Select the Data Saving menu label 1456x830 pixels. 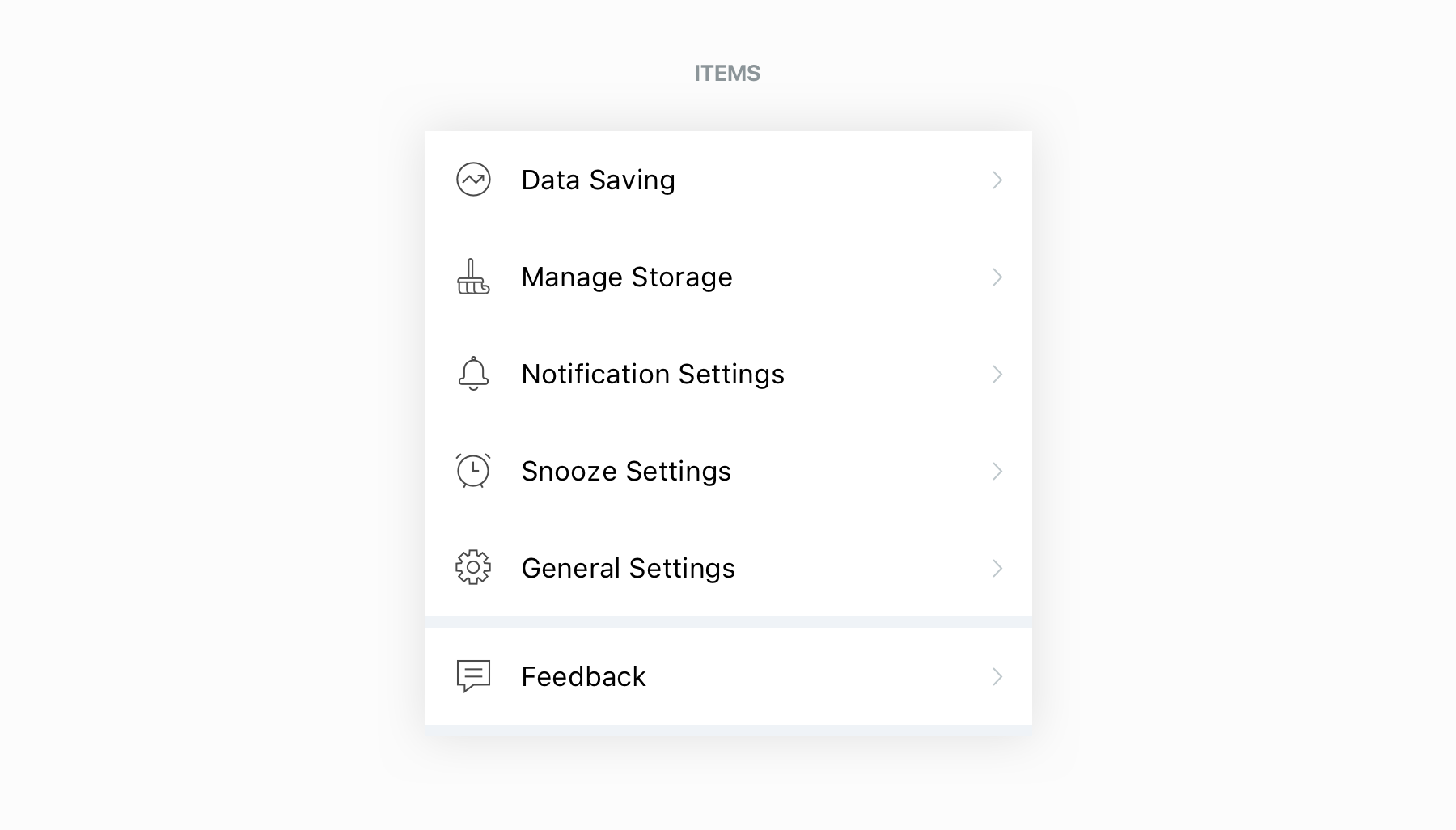click(x=598, y=180)
